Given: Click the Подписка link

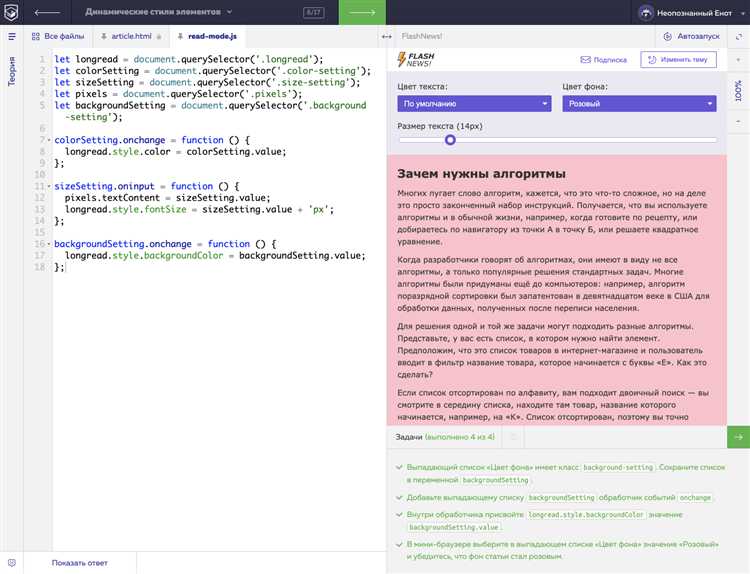Looking at the screenshot, I should coord(603,59).
